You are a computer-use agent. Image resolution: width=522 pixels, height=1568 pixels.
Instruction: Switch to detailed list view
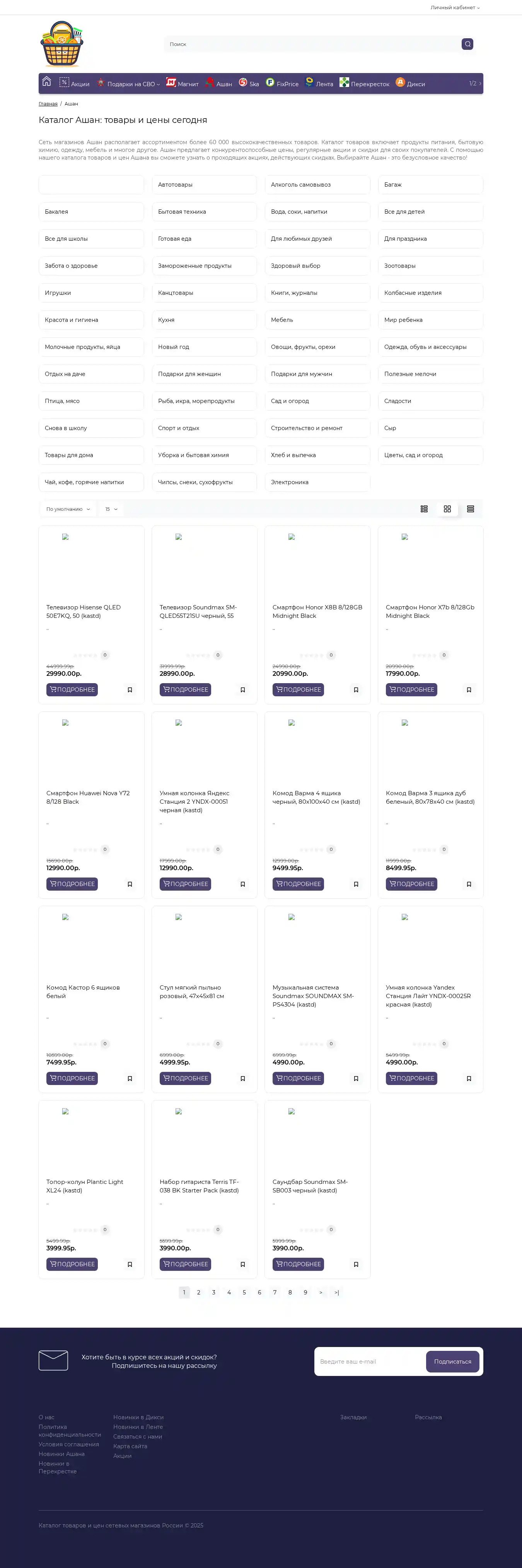424,509
